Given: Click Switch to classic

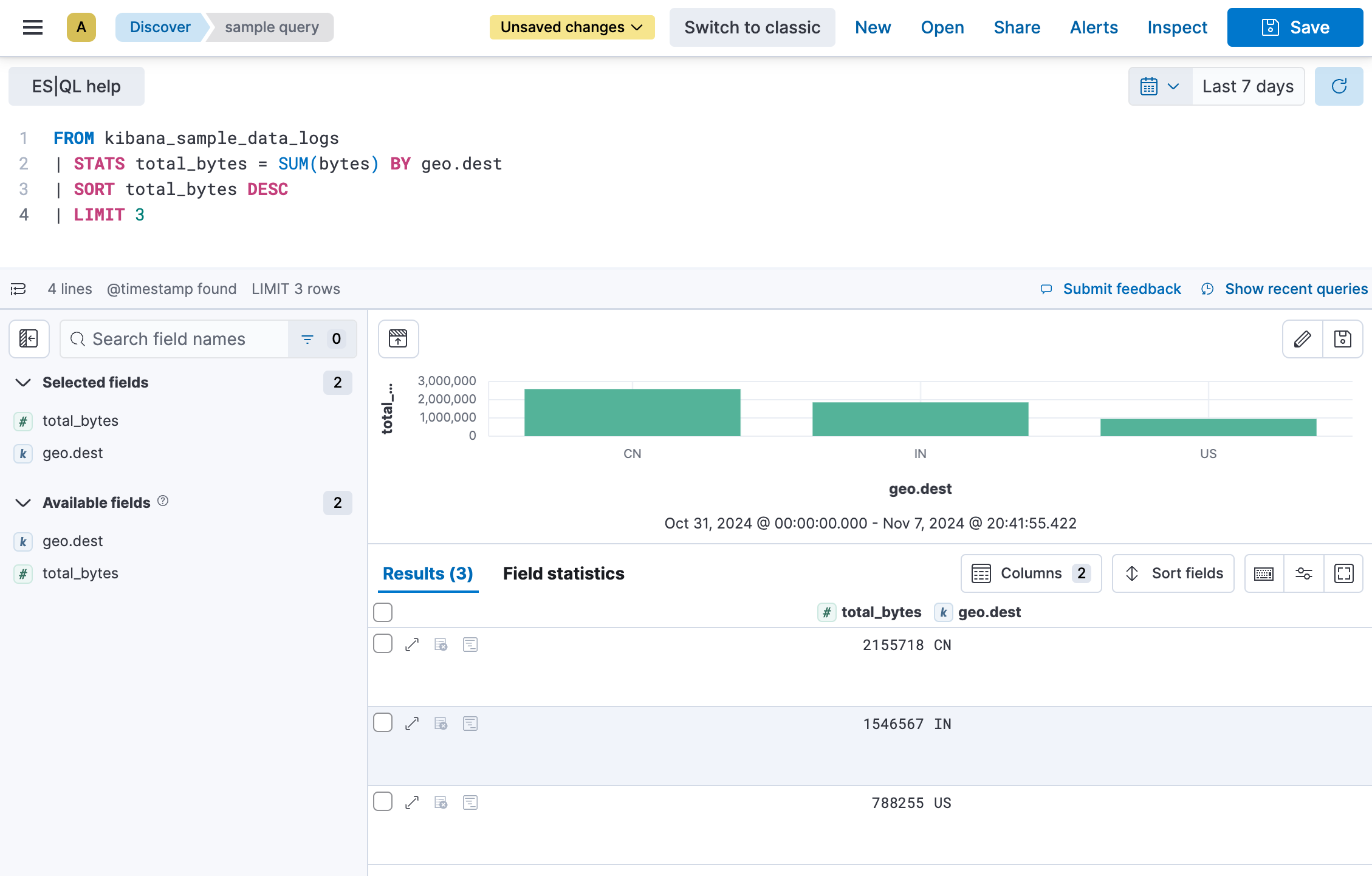Looking at the screenshot, I should pos(752,27).
